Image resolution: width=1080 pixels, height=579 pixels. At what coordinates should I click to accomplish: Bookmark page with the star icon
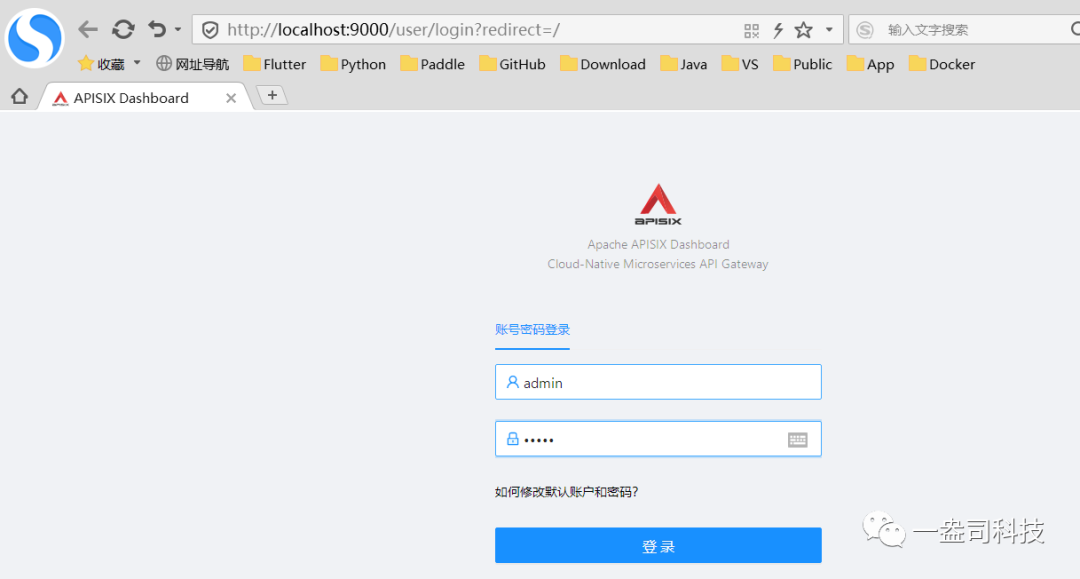pyautogui.click(x=804, y=30)
